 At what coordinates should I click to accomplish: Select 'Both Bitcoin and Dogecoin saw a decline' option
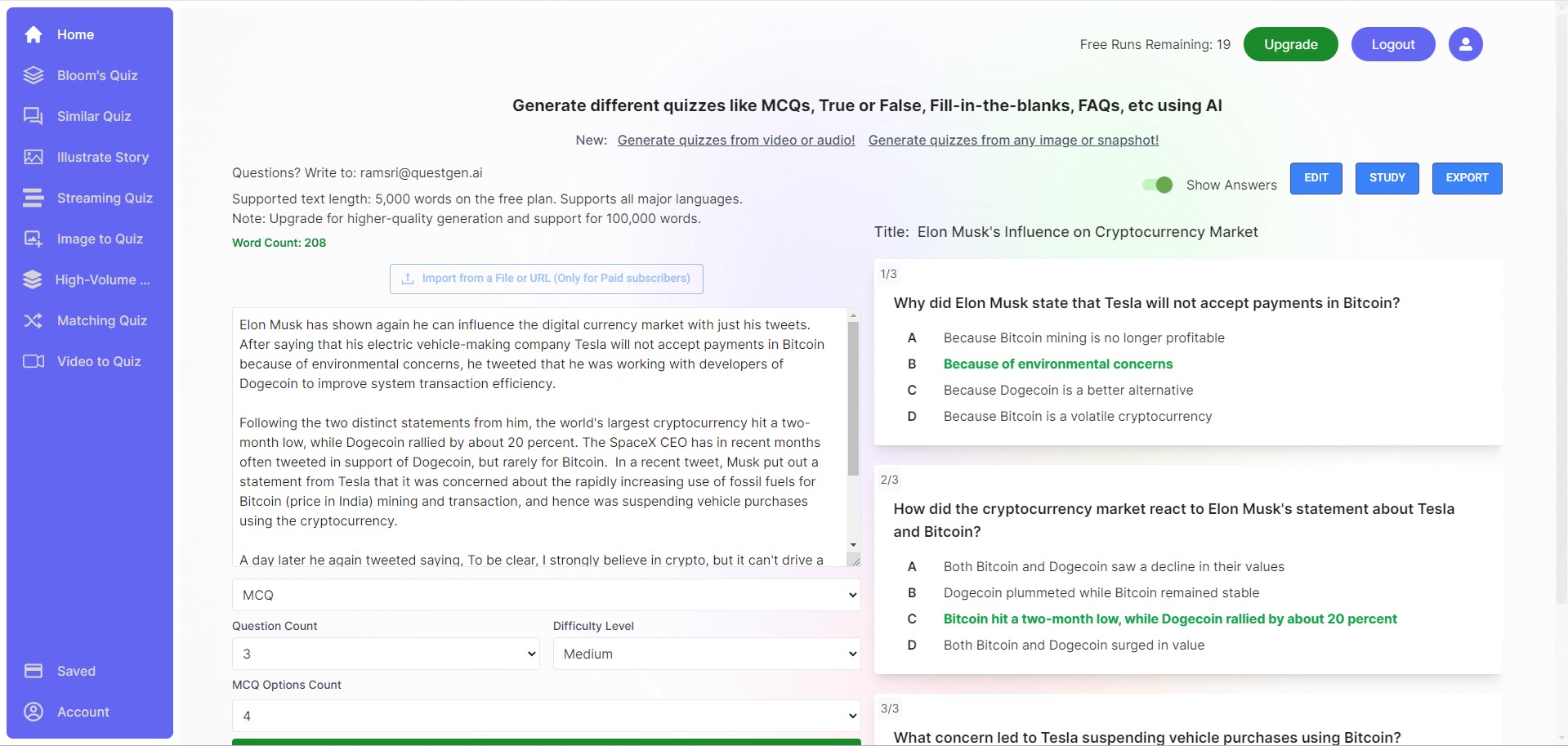tap(1114, 566)
